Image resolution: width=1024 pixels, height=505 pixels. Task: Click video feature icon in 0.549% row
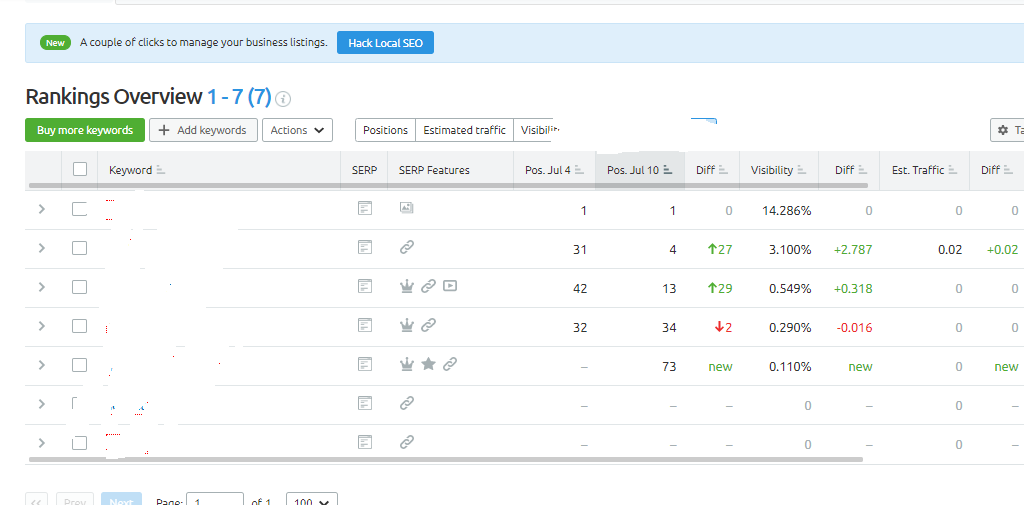[449, 285]
